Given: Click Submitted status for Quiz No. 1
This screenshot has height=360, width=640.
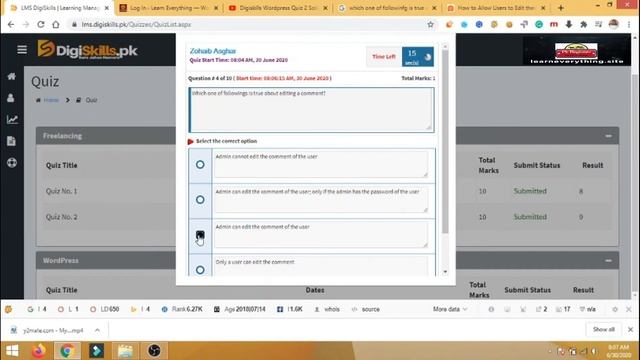Looking at the screenshot, I should tap(530, 191).
